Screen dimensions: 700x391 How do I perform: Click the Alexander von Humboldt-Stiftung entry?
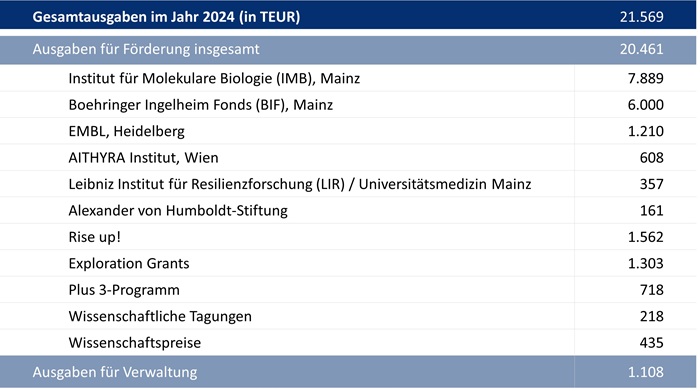178,210
